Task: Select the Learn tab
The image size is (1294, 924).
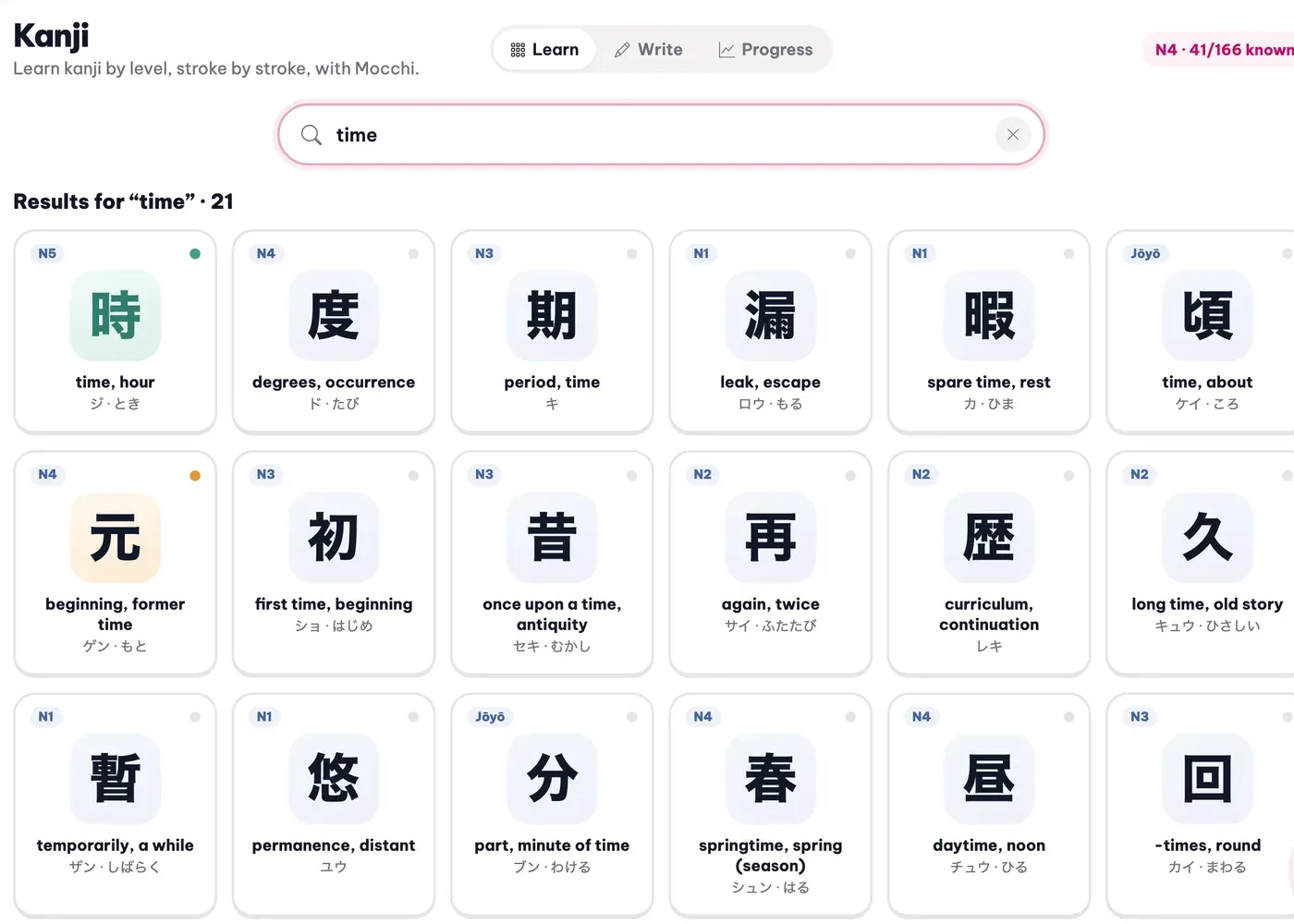Action: pos(544,50)
